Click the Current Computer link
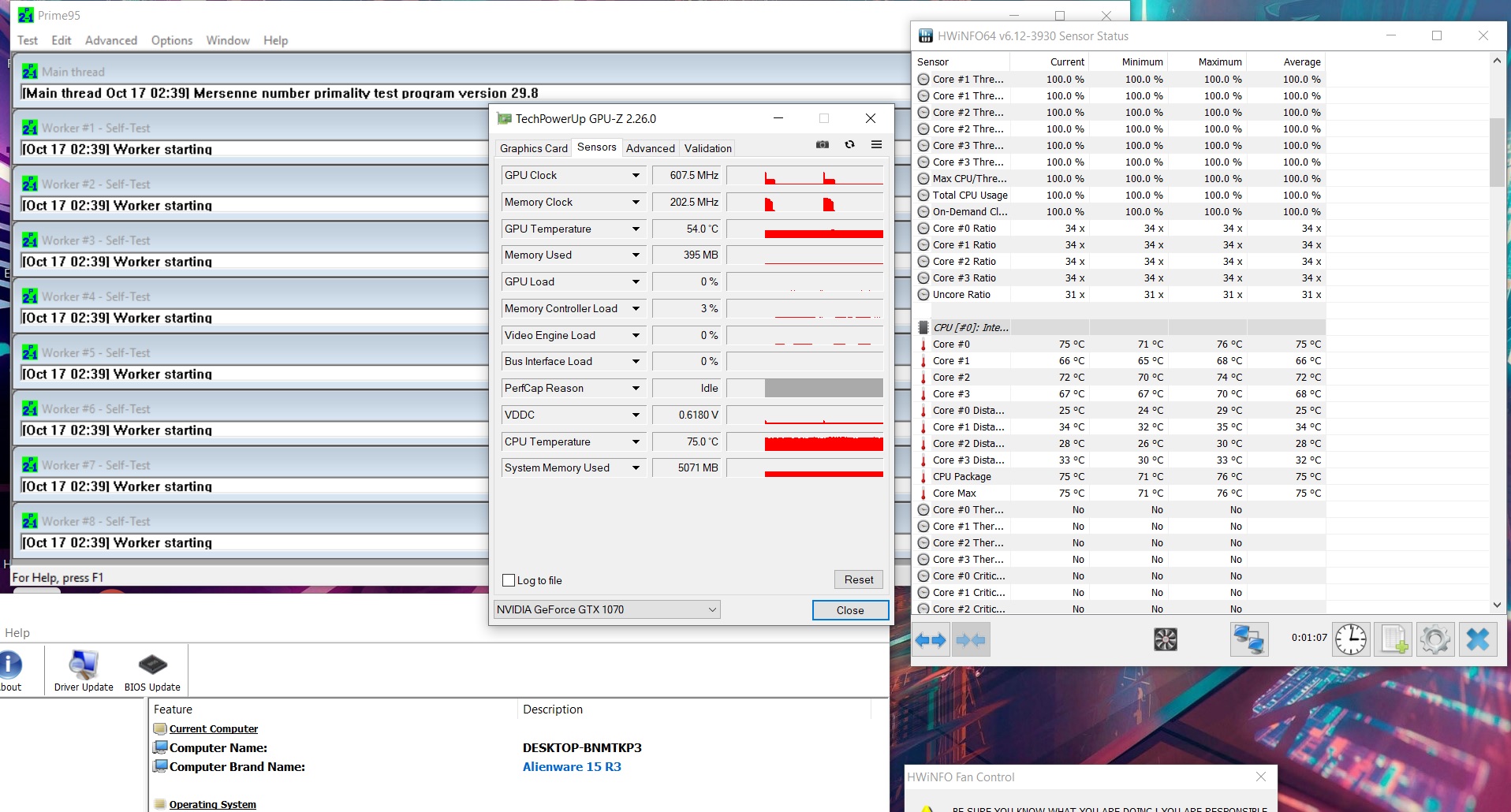This screenshot has width=1511, height=812. click(214, 729)
